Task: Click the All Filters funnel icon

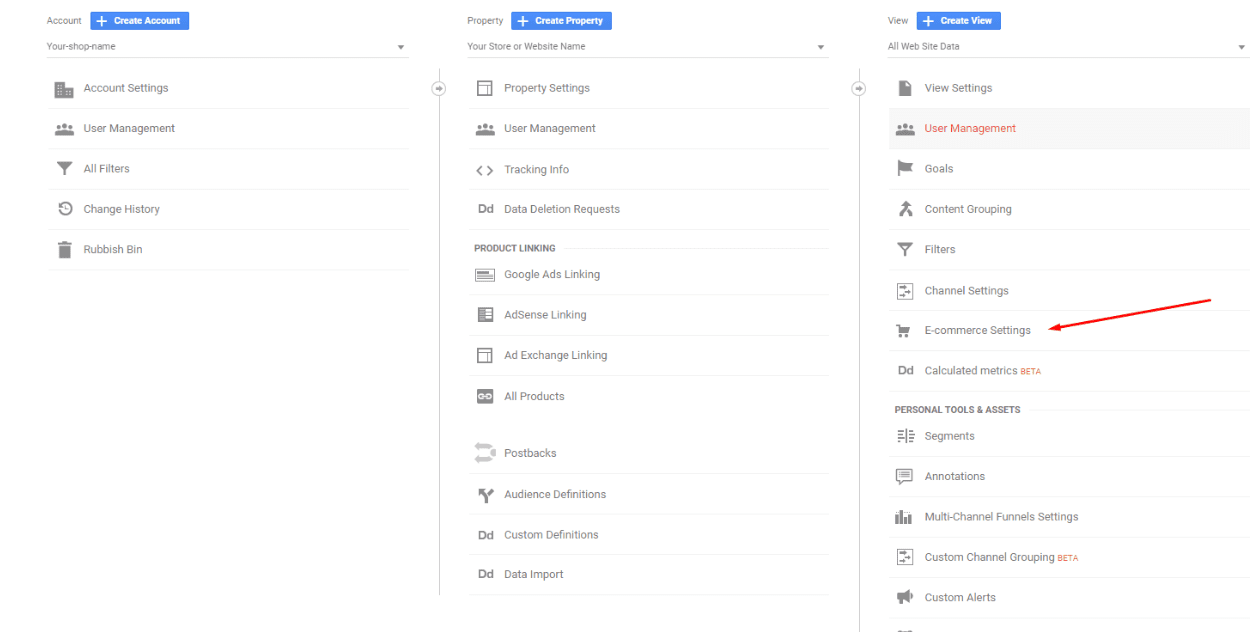Action: pos(64,169)
